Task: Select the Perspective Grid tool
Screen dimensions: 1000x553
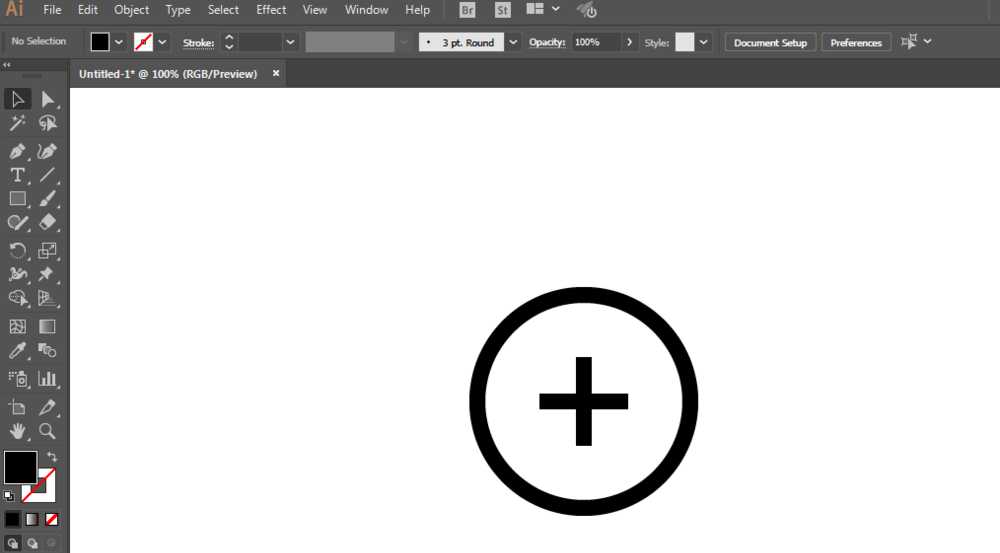Action: tap(48, 298)
